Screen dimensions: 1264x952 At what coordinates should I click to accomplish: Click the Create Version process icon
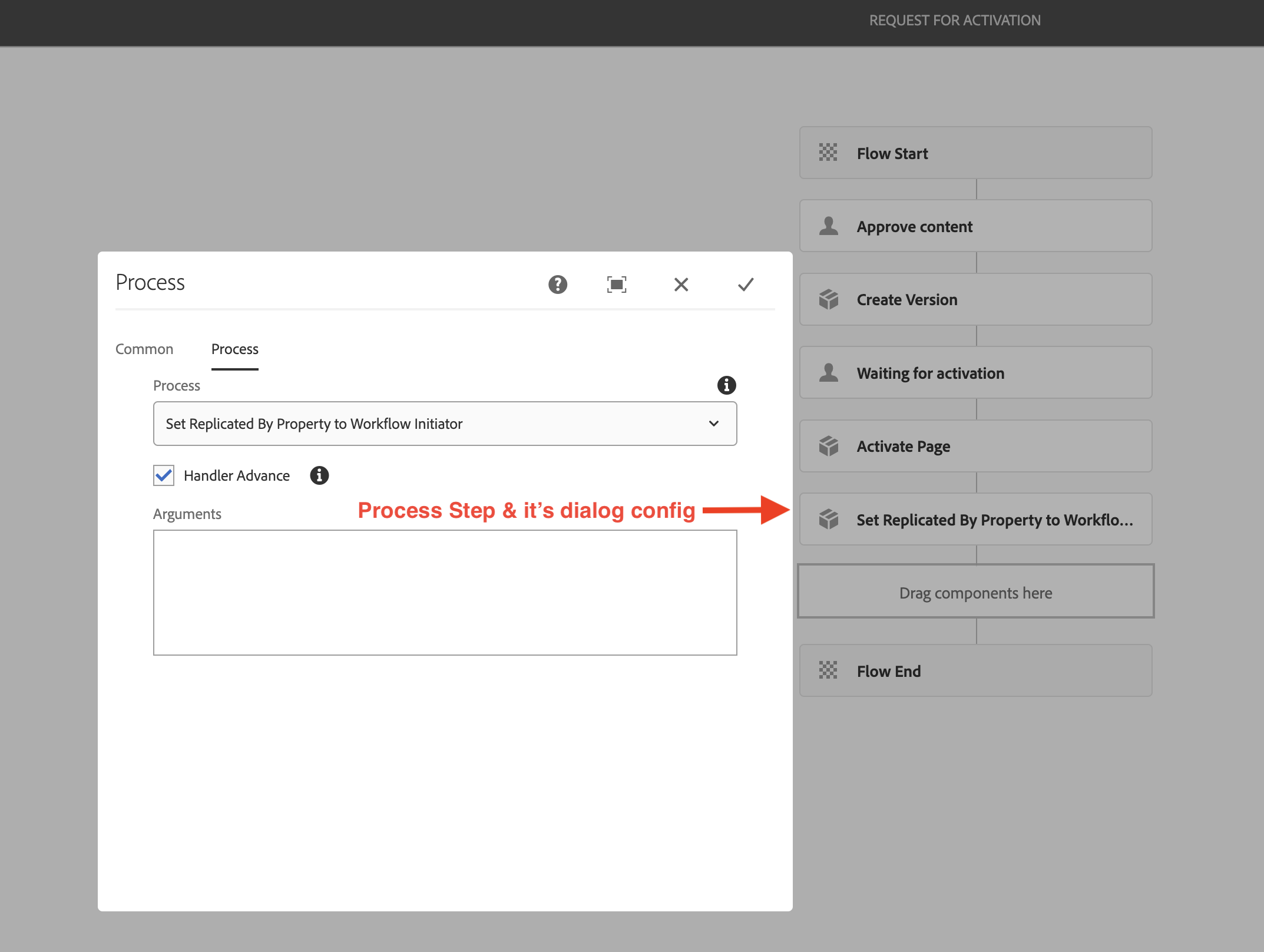[x=828, y=299]
